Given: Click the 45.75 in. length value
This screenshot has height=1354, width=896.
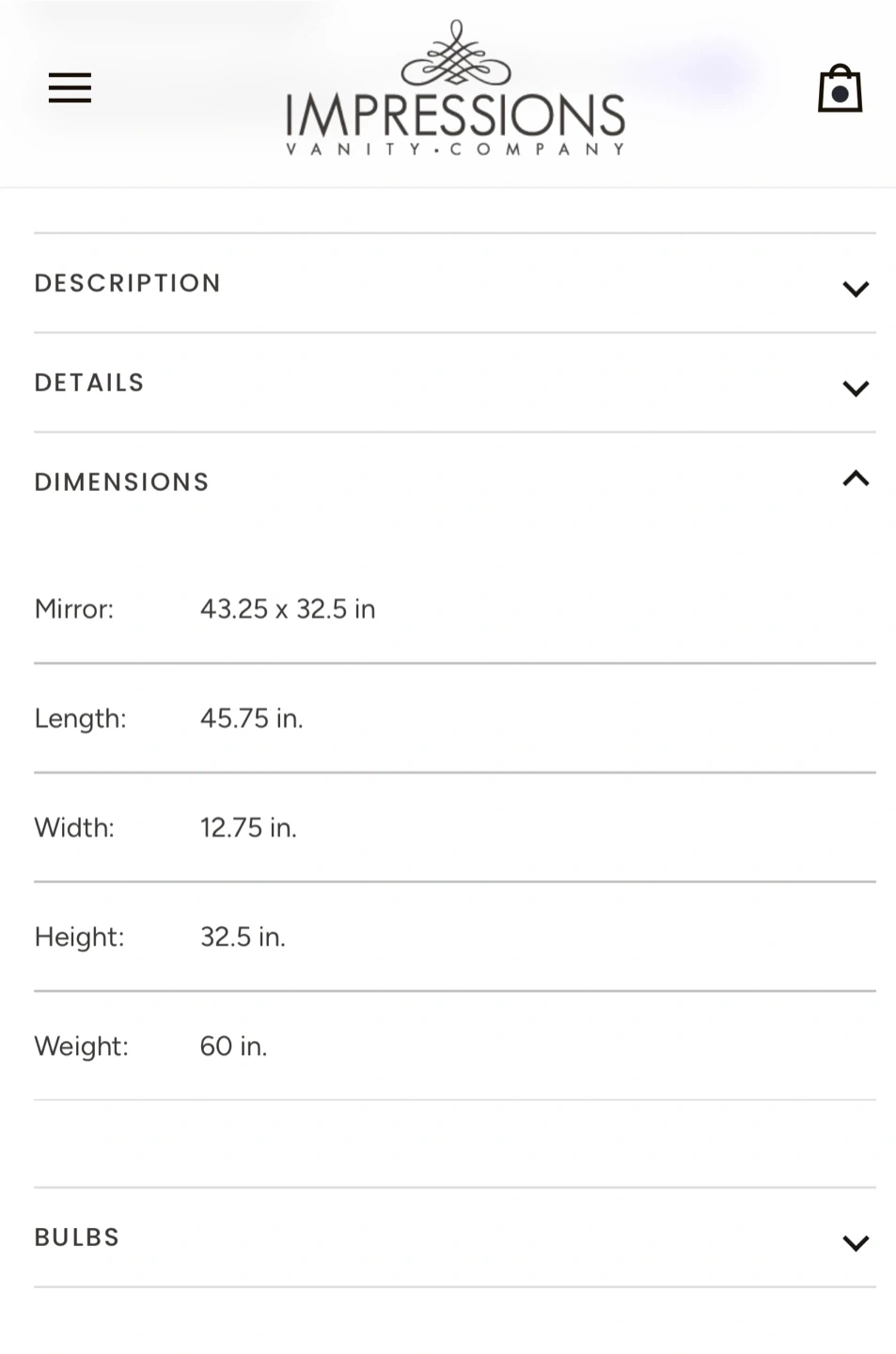Looking at the screenshot, I should 251,718.
